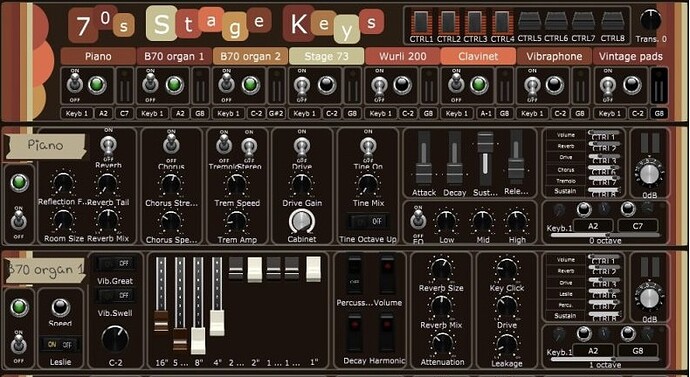The width and height of the screenshot is (690, 377).
Task: Click the Reverb Tail knob
Action: [107, 184]
